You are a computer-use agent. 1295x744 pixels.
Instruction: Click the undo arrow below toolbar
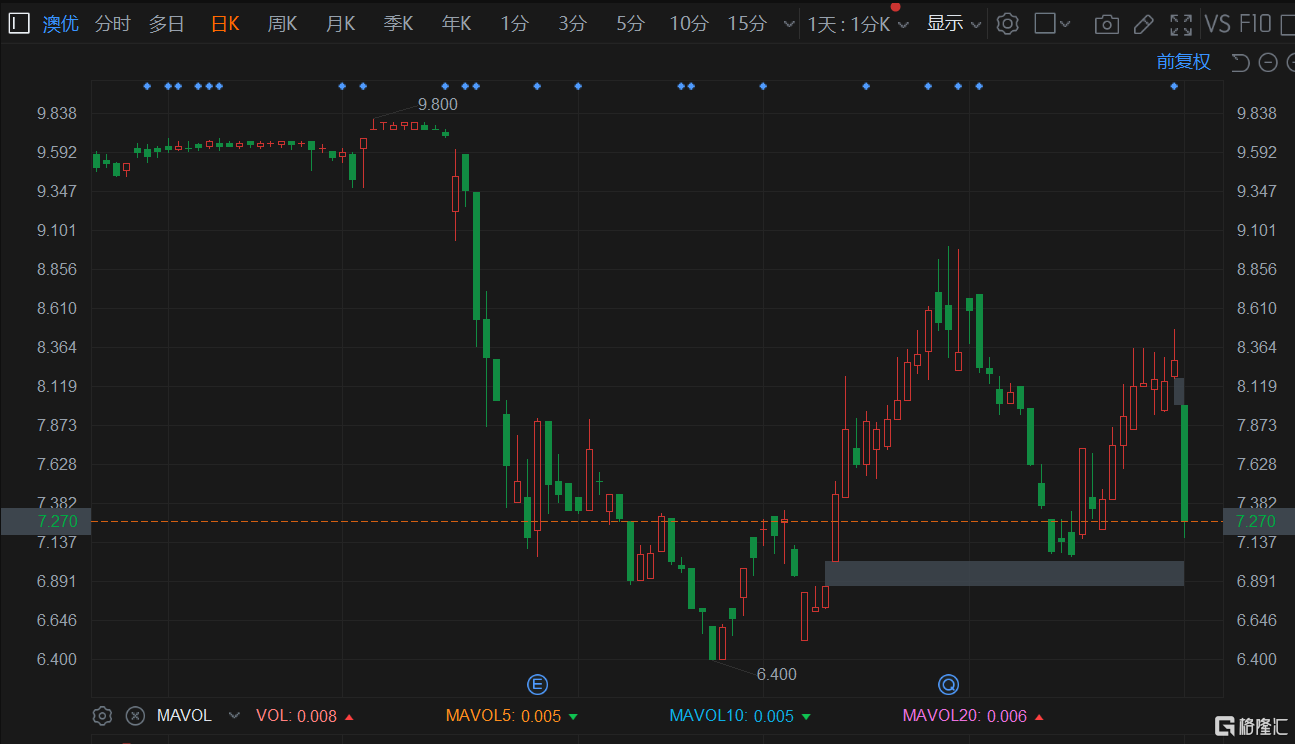pyautogui.click(x=1240, y=63)
